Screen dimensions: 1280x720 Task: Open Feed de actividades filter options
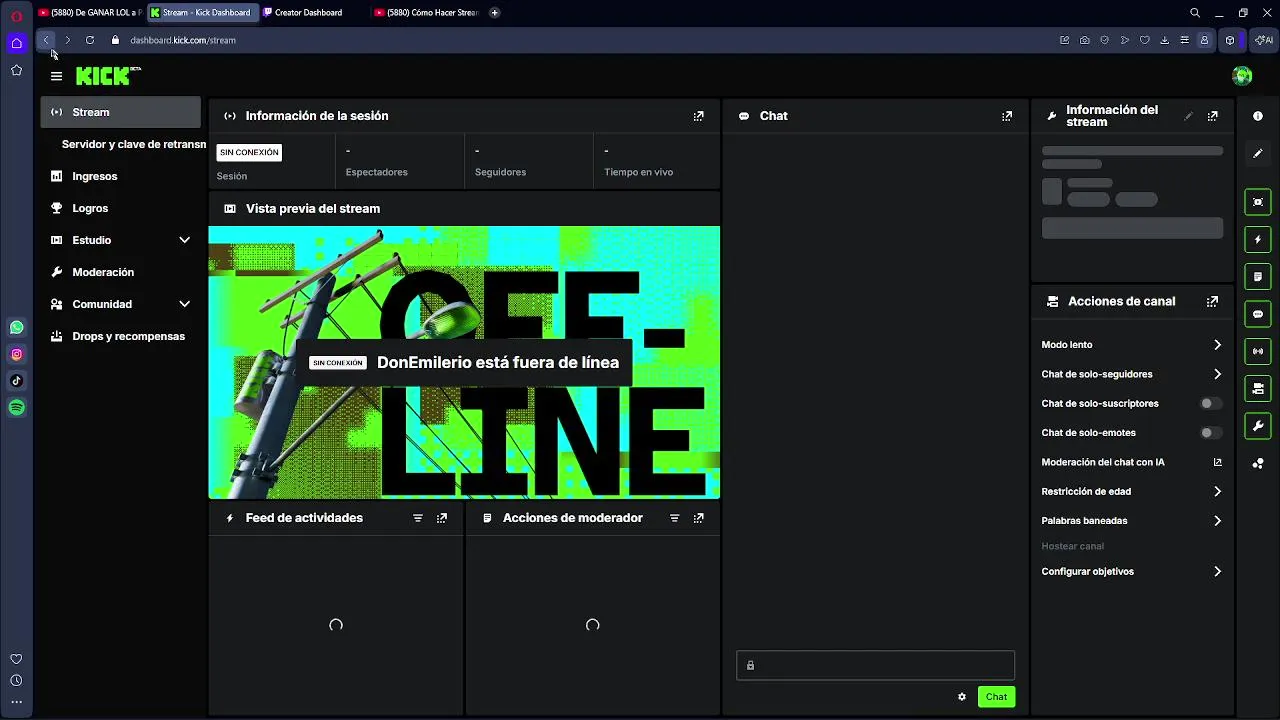point(418,518)
